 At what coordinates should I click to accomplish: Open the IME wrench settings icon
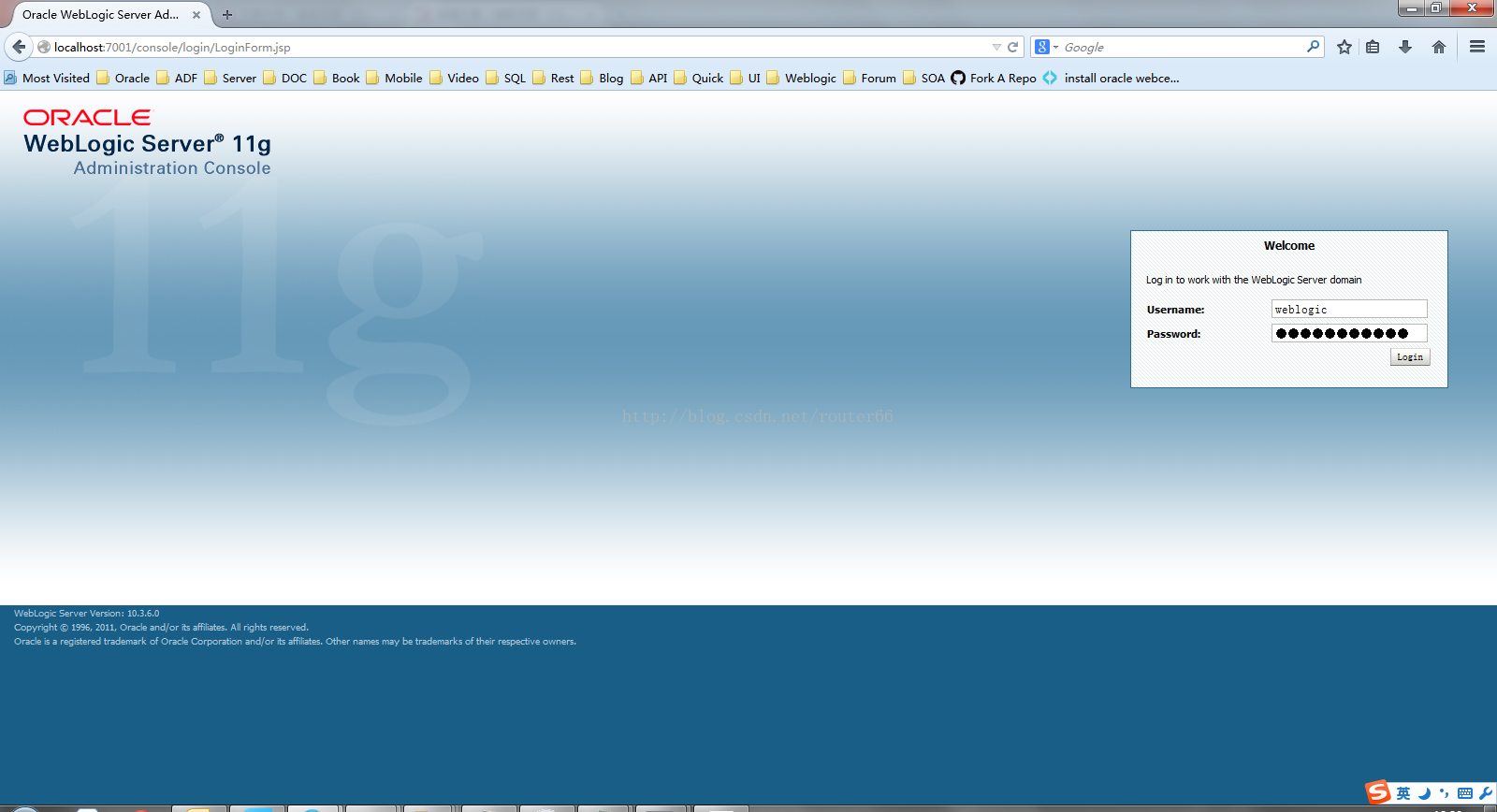pos(1486,793)
